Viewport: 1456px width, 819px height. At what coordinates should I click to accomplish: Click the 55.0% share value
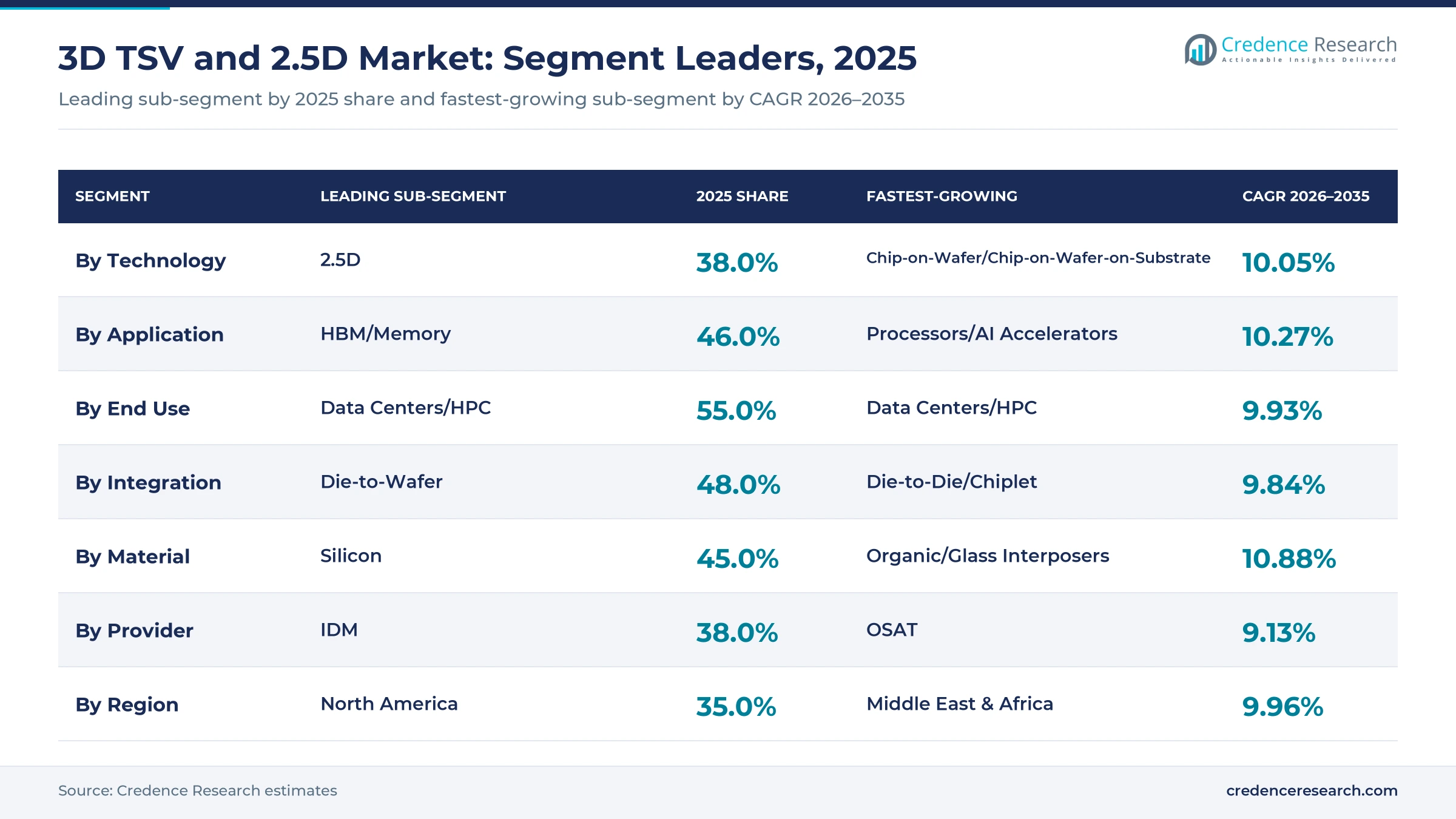click(736, 411)
